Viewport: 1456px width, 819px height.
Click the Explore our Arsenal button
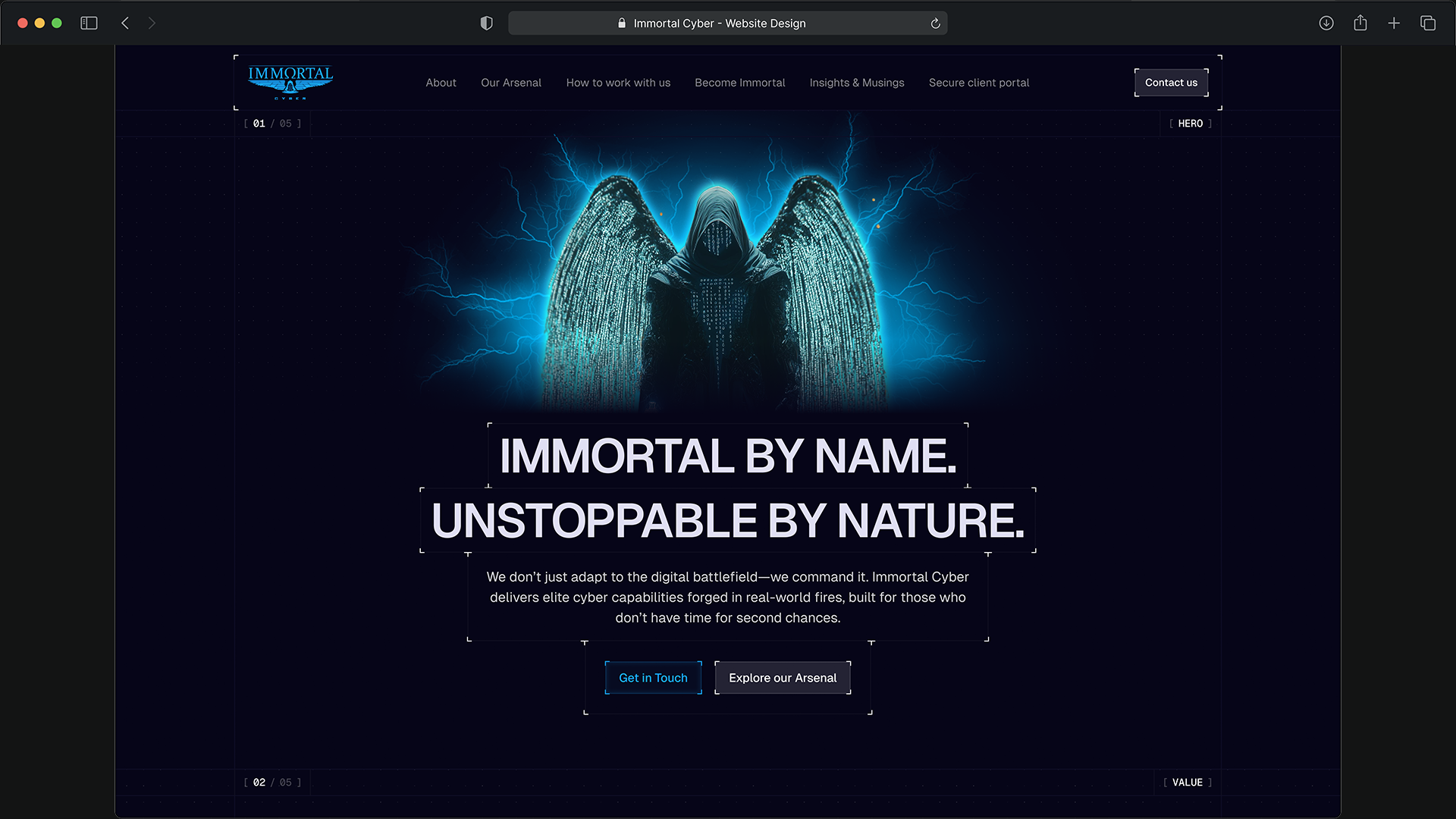pyautogui.click(x=782, y=678)
